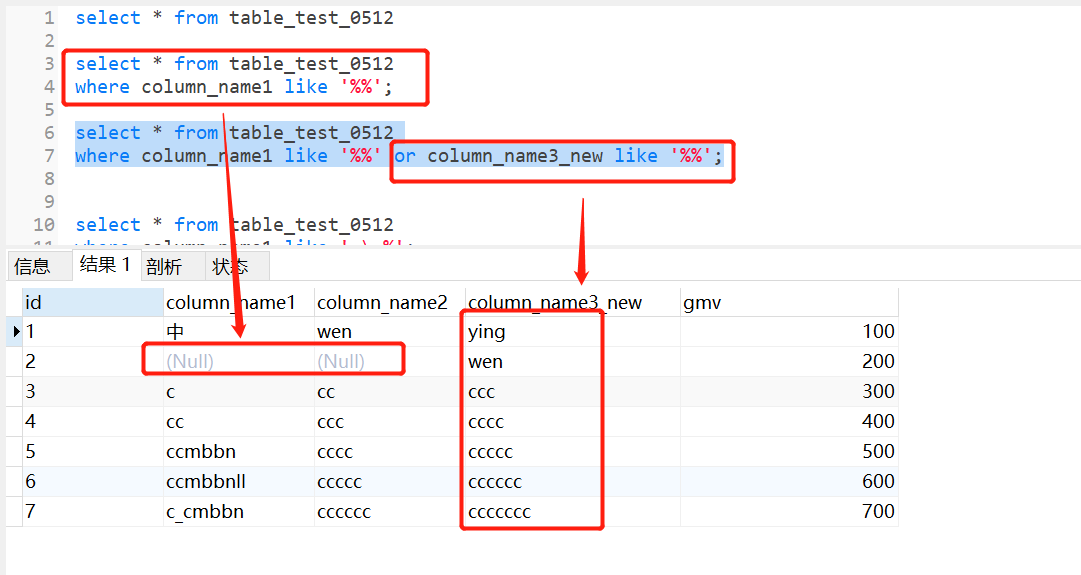Select the column_name2 cell 'ccc' in row 4
The height and width of the screenshot is (575, 1081).
click(390, 421)
